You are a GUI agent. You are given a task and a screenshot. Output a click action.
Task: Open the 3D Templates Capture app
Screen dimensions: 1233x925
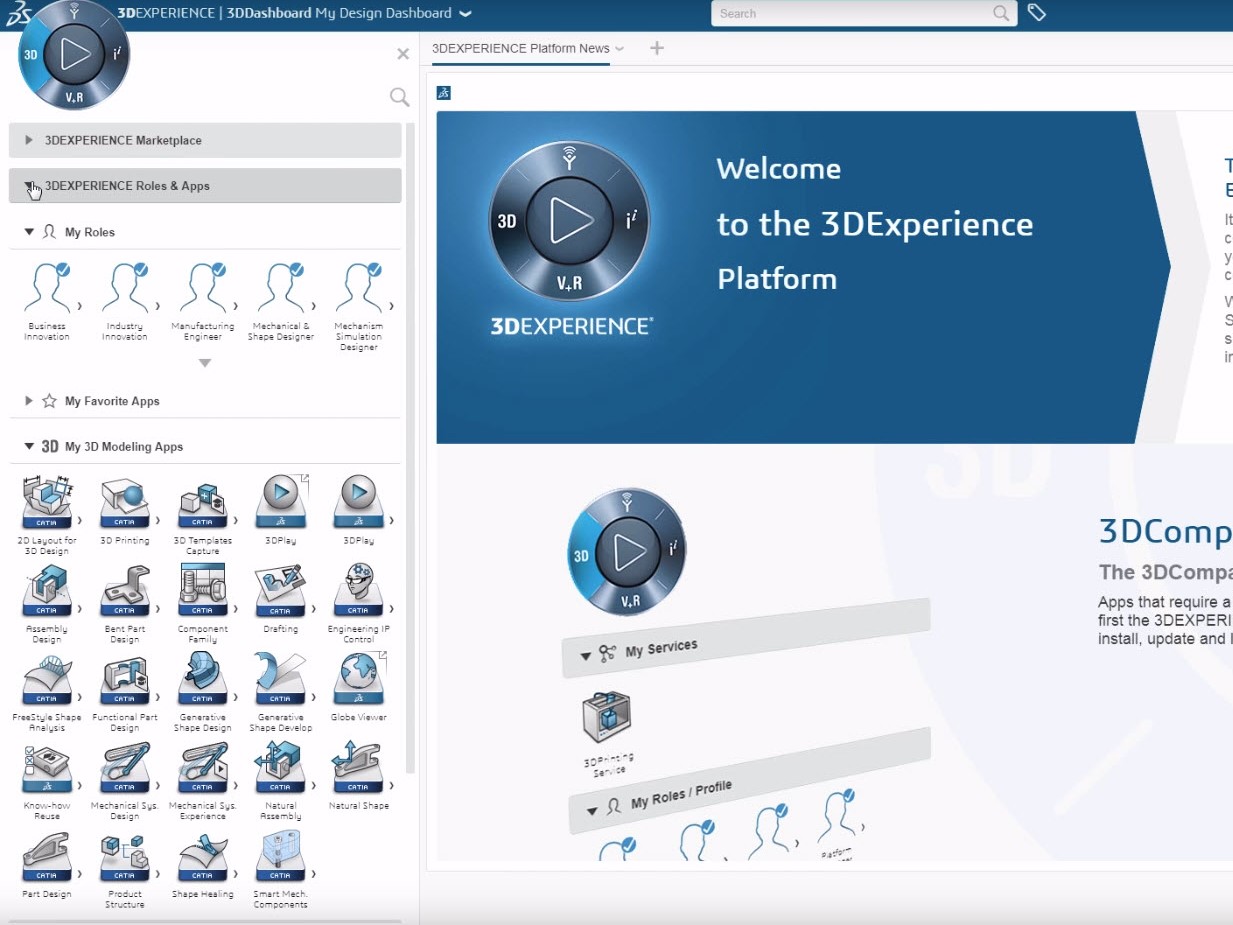[x=203, y=503]
